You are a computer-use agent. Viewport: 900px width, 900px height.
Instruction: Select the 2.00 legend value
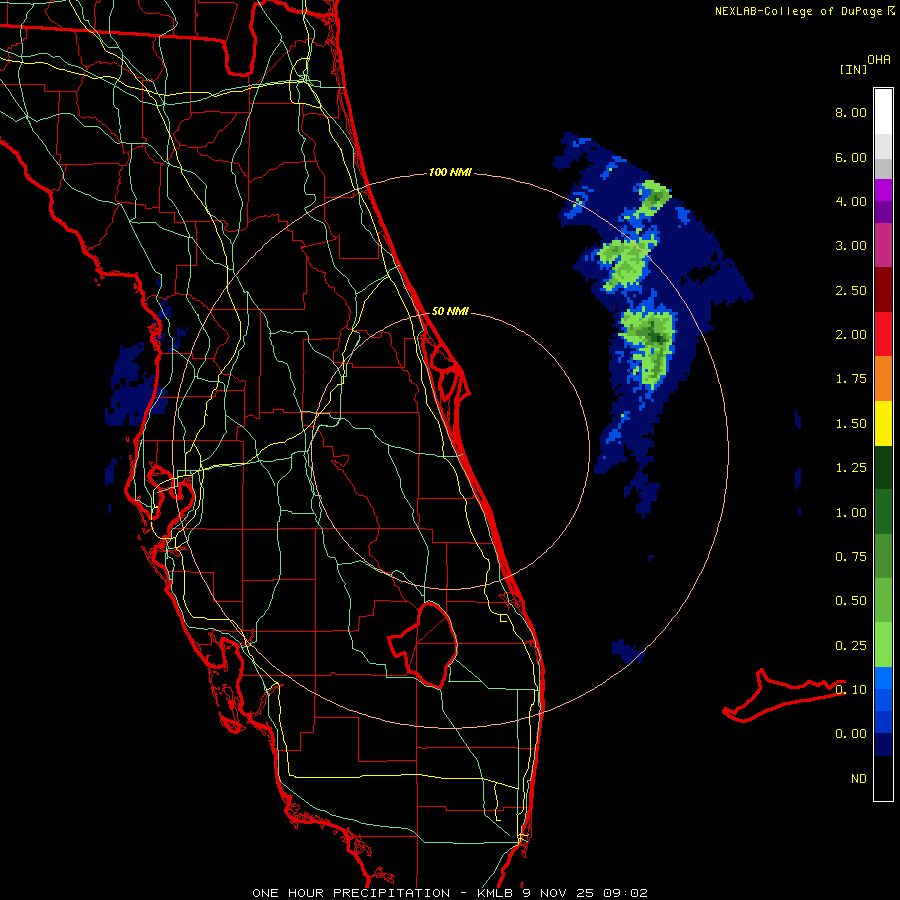(x=851, y=335)
